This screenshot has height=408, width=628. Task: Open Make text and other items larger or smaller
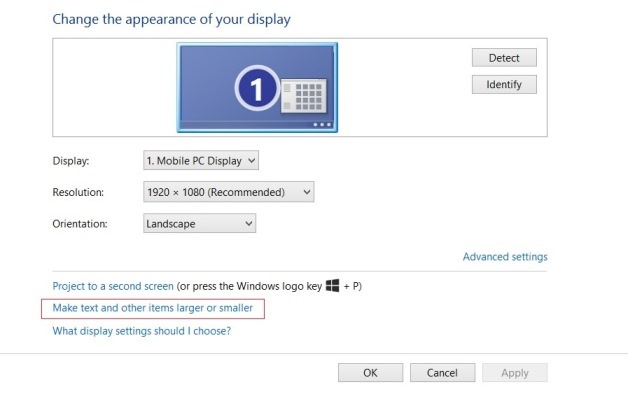click(x=152, y=308)
